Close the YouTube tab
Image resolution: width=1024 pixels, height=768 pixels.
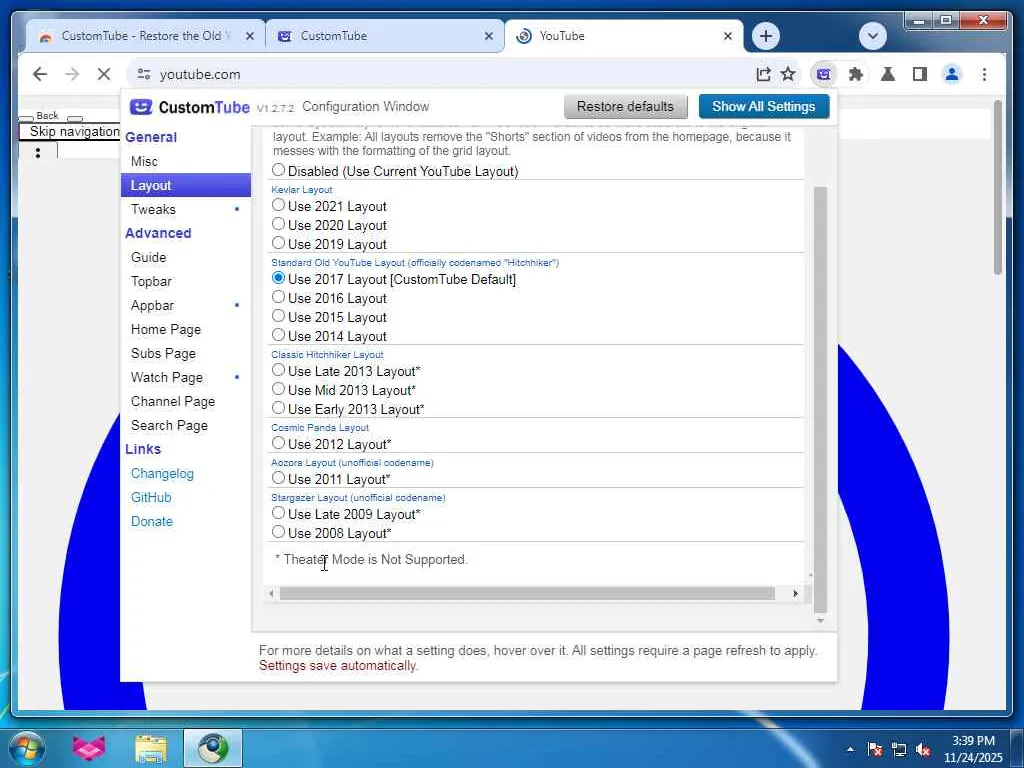tap(728, 36)
